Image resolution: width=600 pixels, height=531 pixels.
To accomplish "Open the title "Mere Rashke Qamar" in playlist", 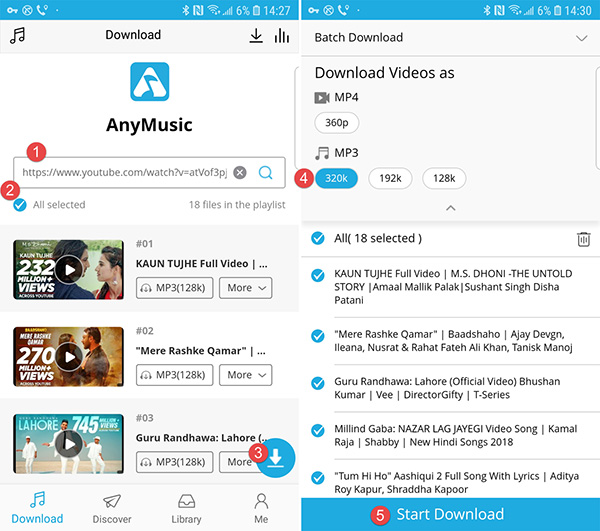I will point(201,351).
